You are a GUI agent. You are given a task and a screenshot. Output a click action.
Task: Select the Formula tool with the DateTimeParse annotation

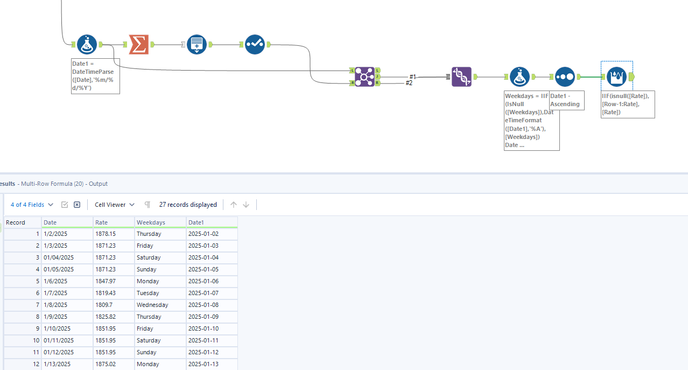[x=87, y=44]
